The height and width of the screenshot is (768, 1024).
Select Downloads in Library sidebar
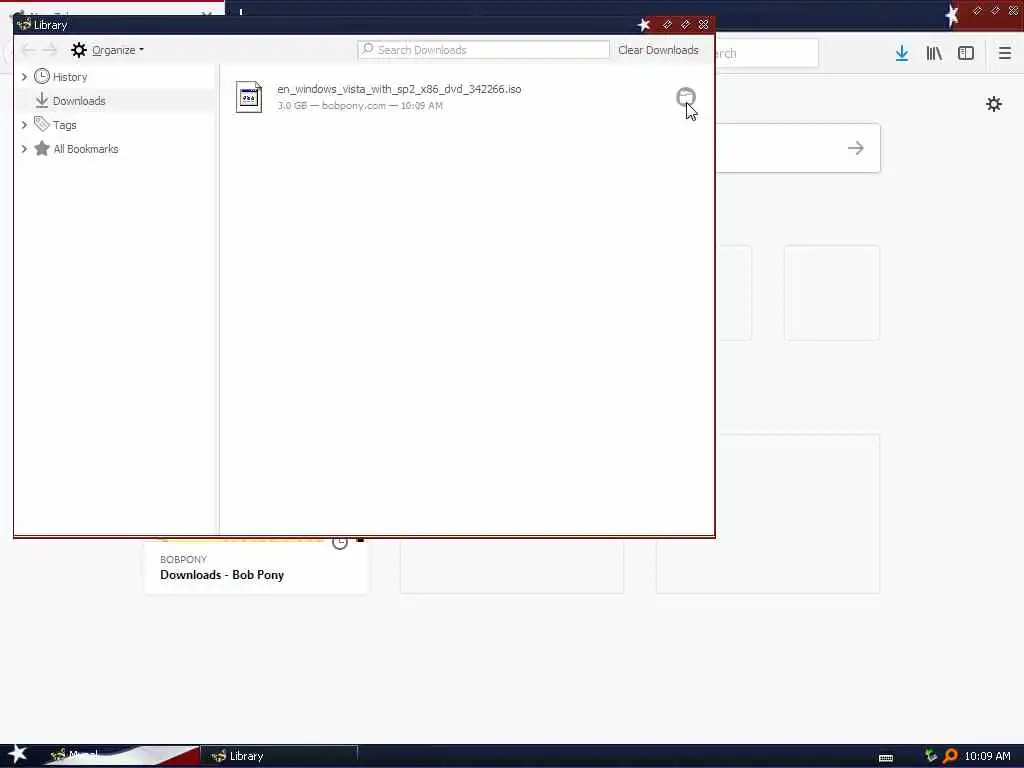point(79,101)
